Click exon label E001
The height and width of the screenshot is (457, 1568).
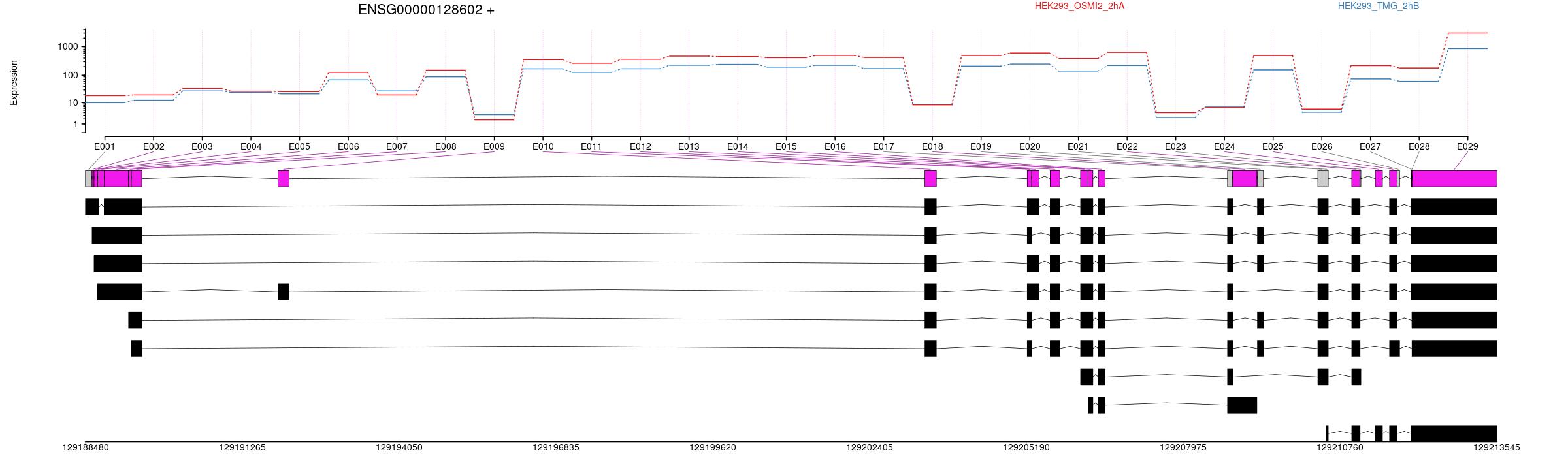click(x=105, y=146)
